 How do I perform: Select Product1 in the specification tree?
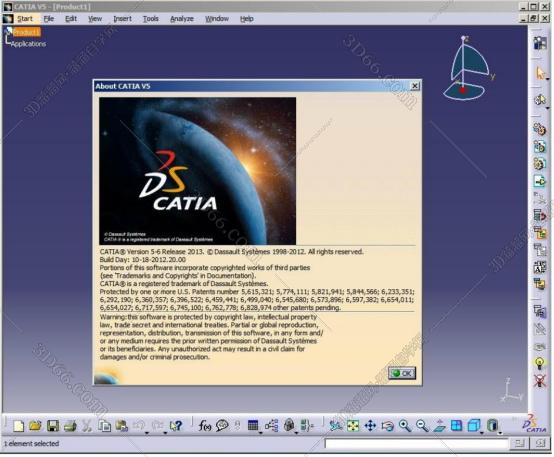(26, 32)
